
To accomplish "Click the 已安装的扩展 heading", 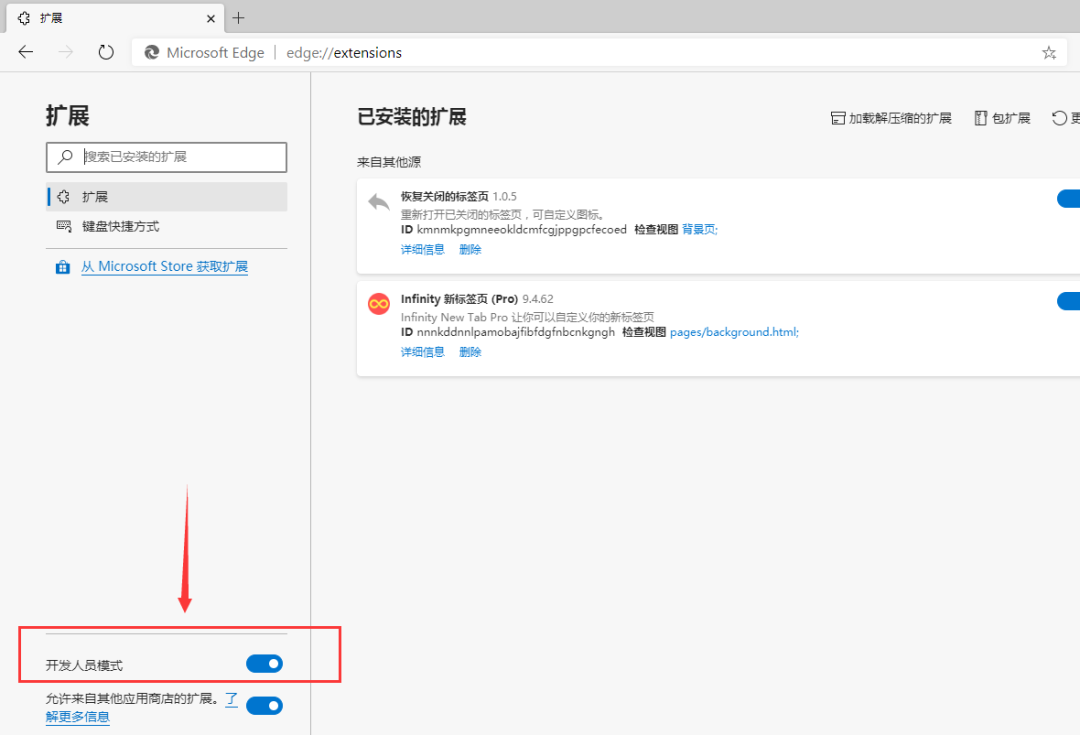I will pos(412,117).
